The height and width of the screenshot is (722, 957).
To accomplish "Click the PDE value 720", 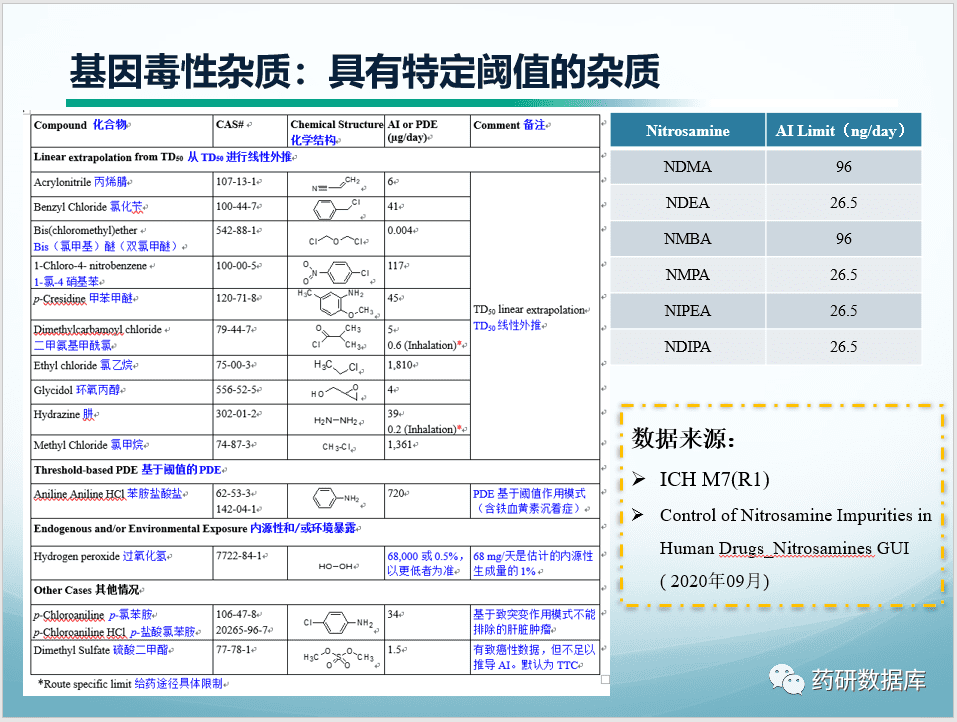I will click(396, 493).
